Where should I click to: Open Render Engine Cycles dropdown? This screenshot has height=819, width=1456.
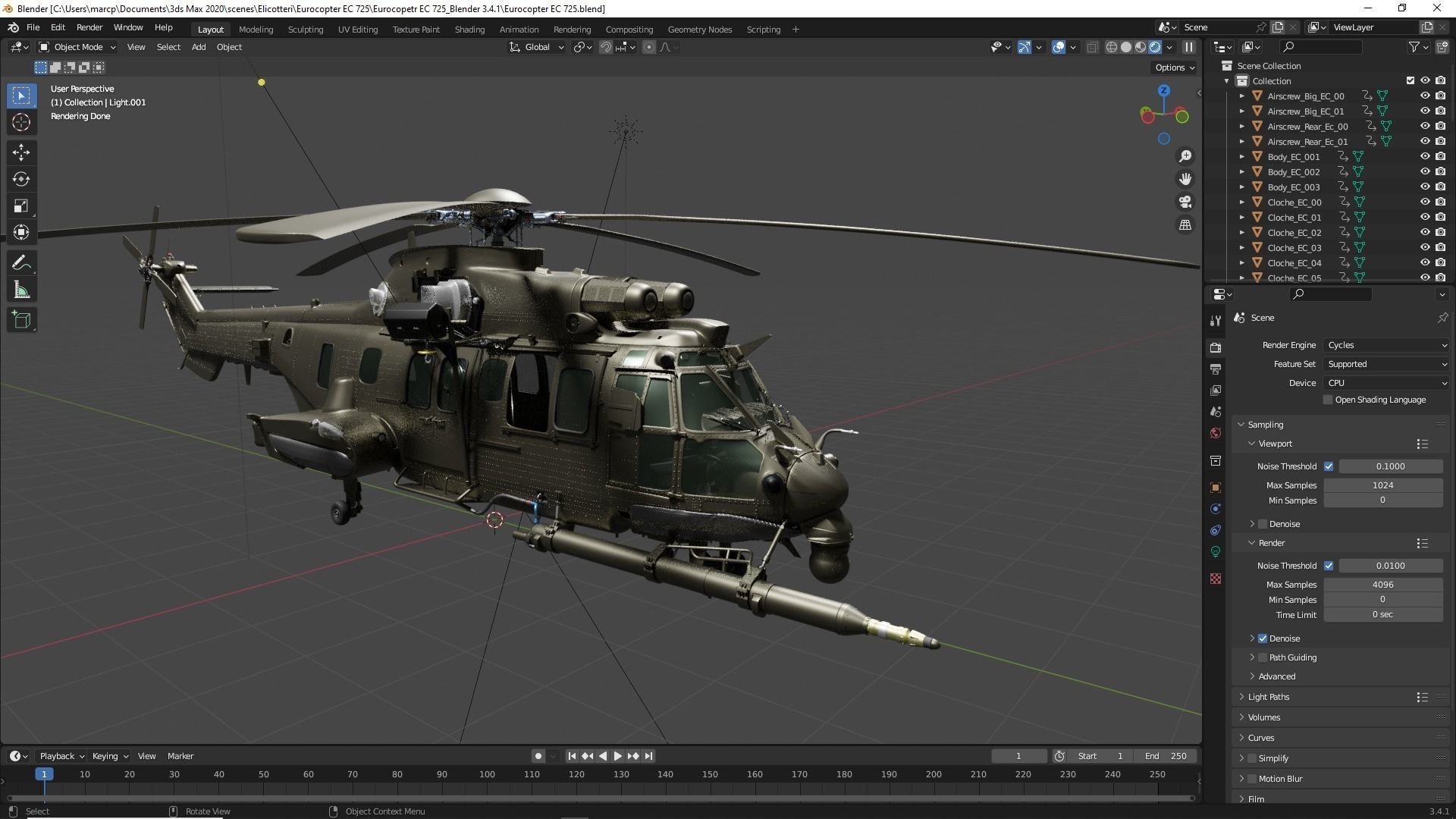pos(1386,345)
